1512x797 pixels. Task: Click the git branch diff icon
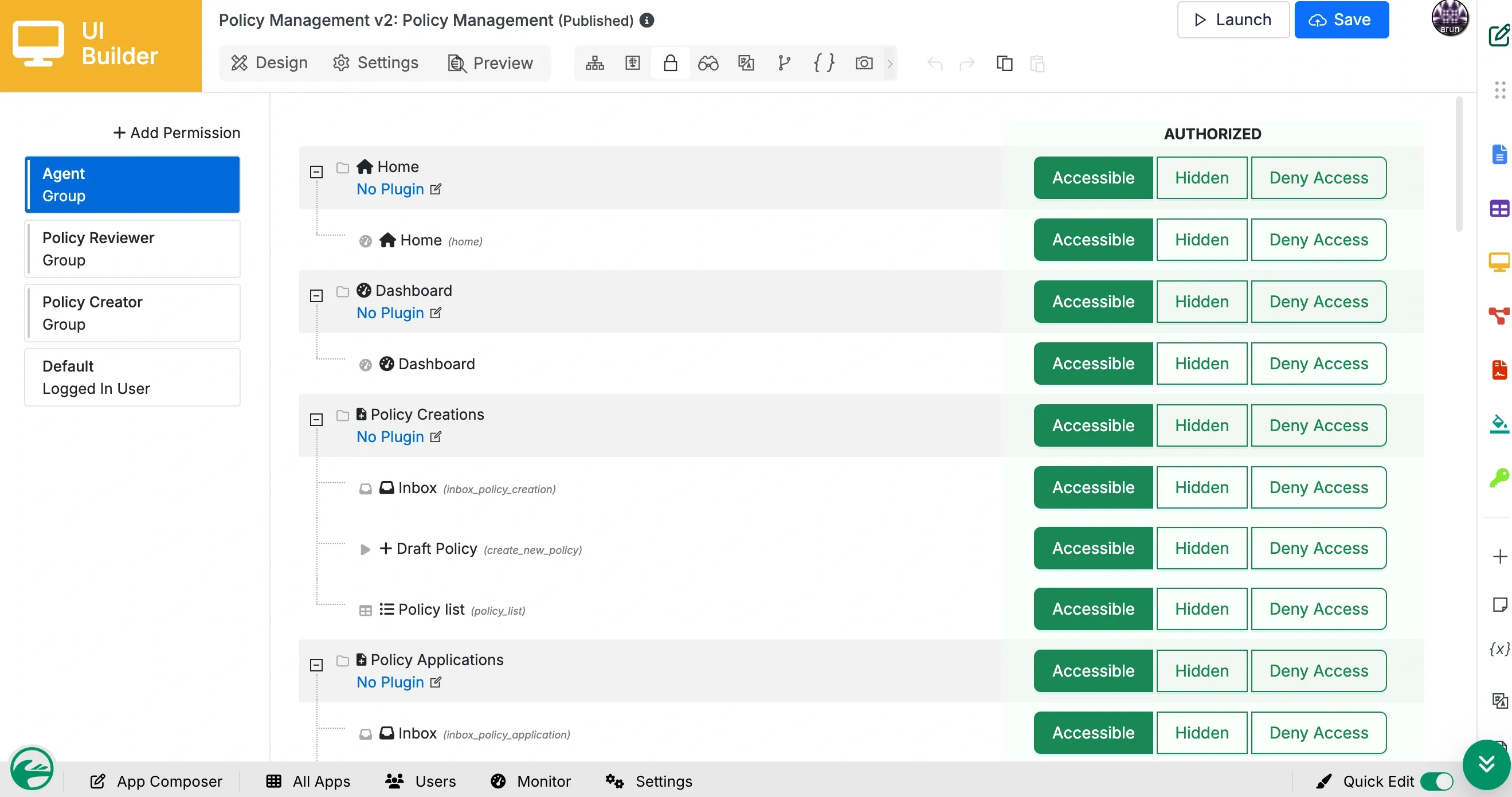coord(784,63)
